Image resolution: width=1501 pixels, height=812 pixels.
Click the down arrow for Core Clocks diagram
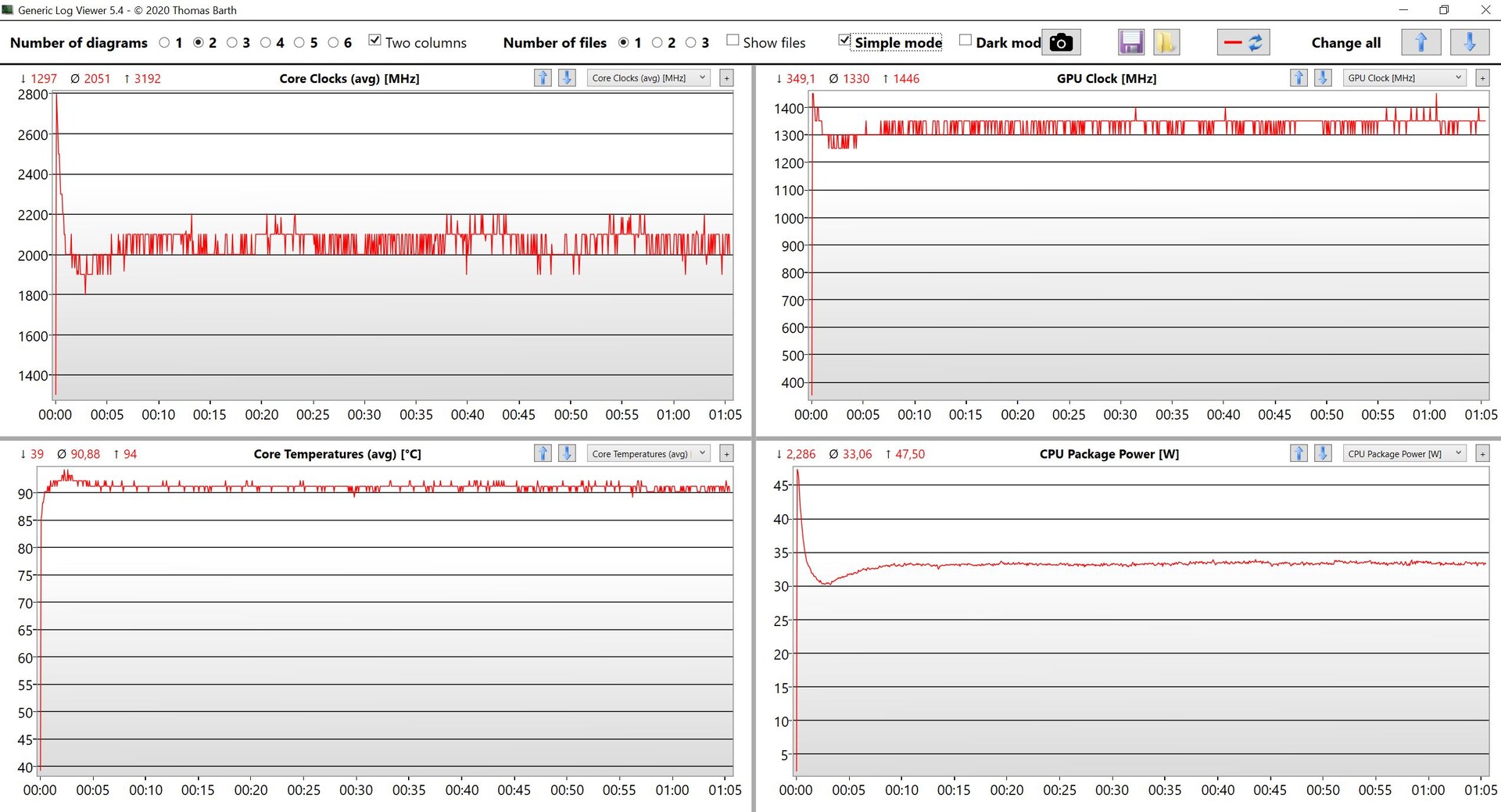(568, 77)
